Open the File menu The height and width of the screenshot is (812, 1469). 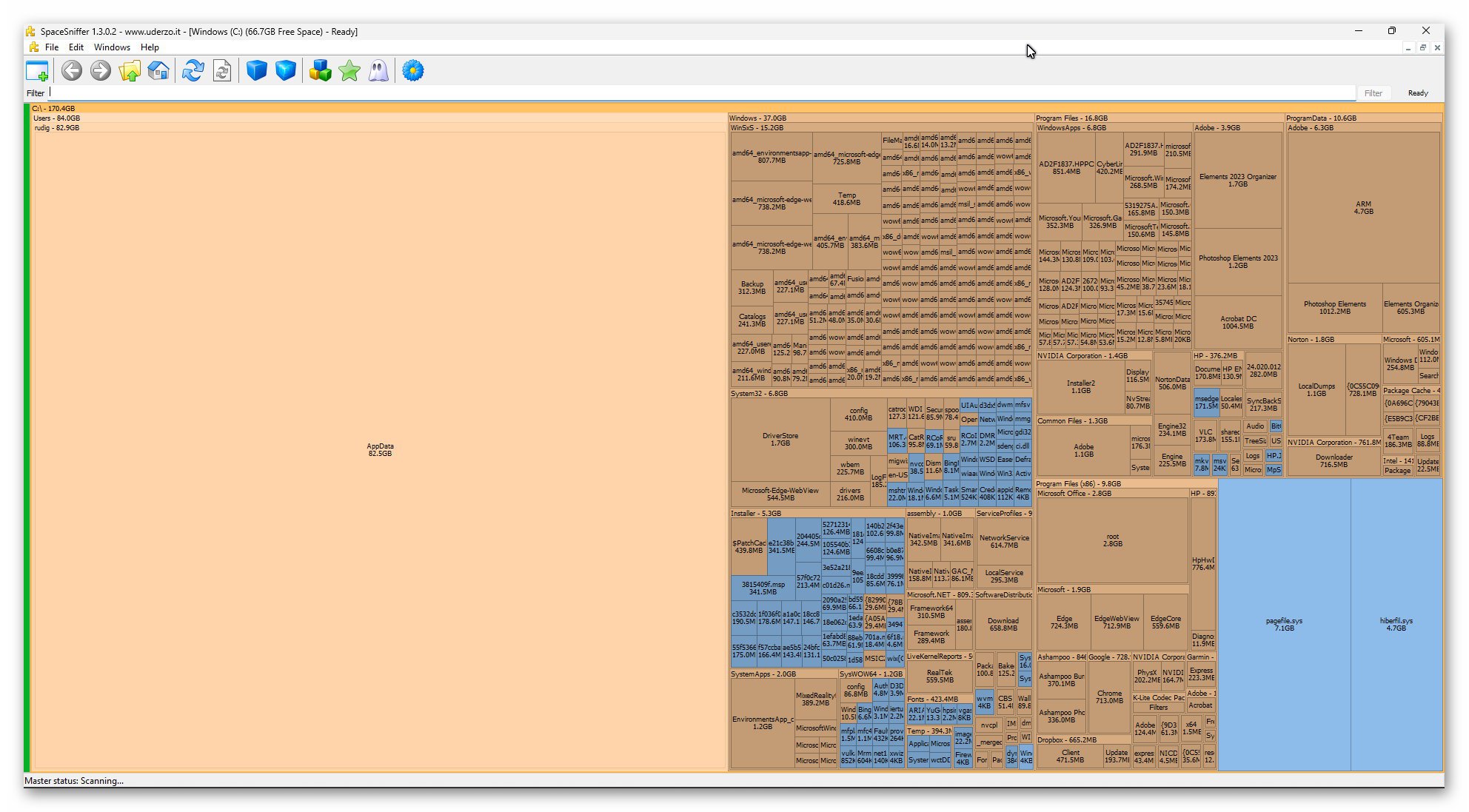point(52,47)
